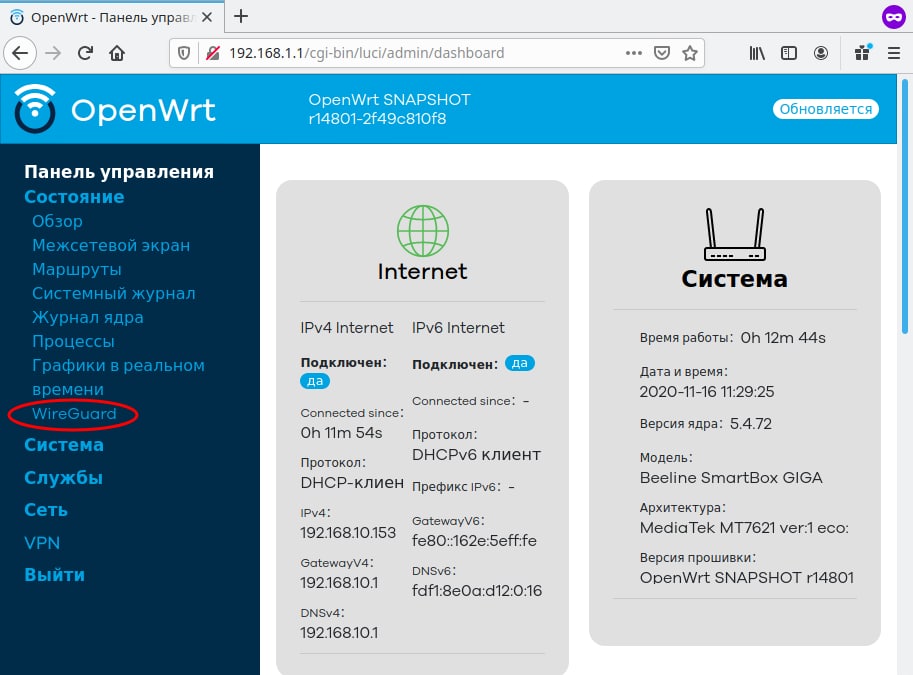Open Межсетевой экран status page

point(111,245)
